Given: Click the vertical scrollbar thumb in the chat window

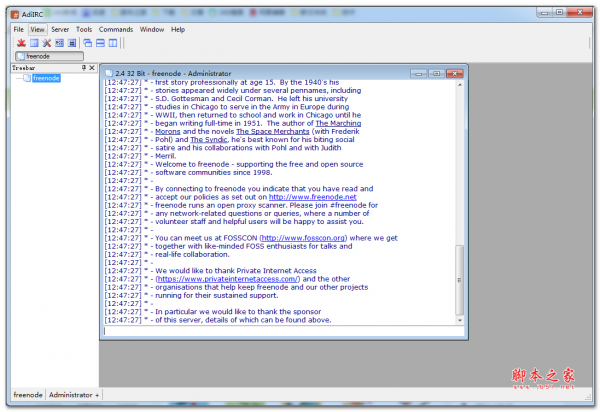Looking at the screenshot, I should pyautogui.click(x=460, y=280).
